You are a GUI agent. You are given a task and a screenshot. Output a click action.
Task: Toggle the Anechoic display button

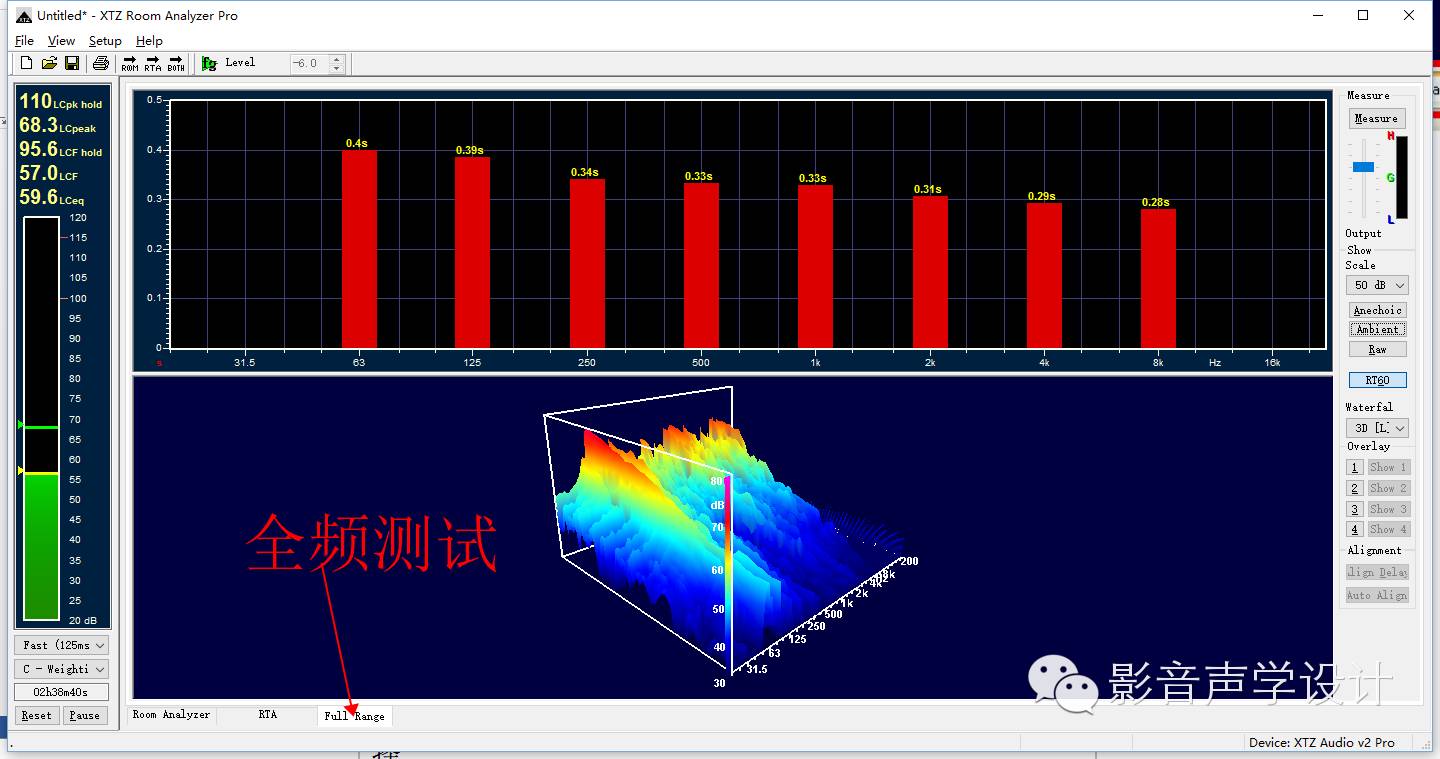pyautogui.click(x=1378, y=310)
